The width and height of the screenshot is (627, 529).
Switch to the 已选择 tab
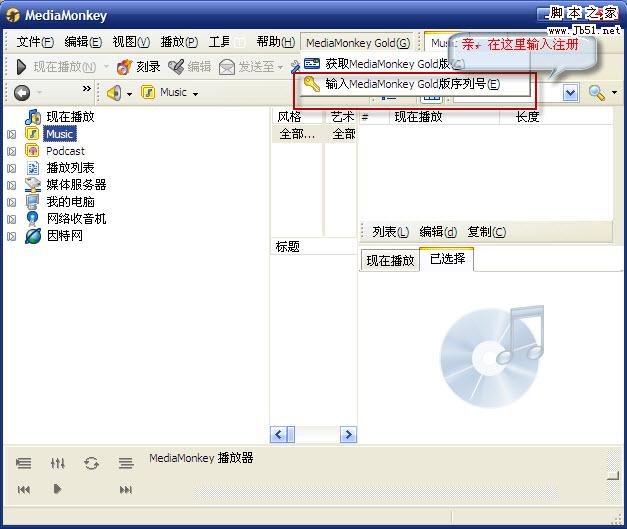447,259
